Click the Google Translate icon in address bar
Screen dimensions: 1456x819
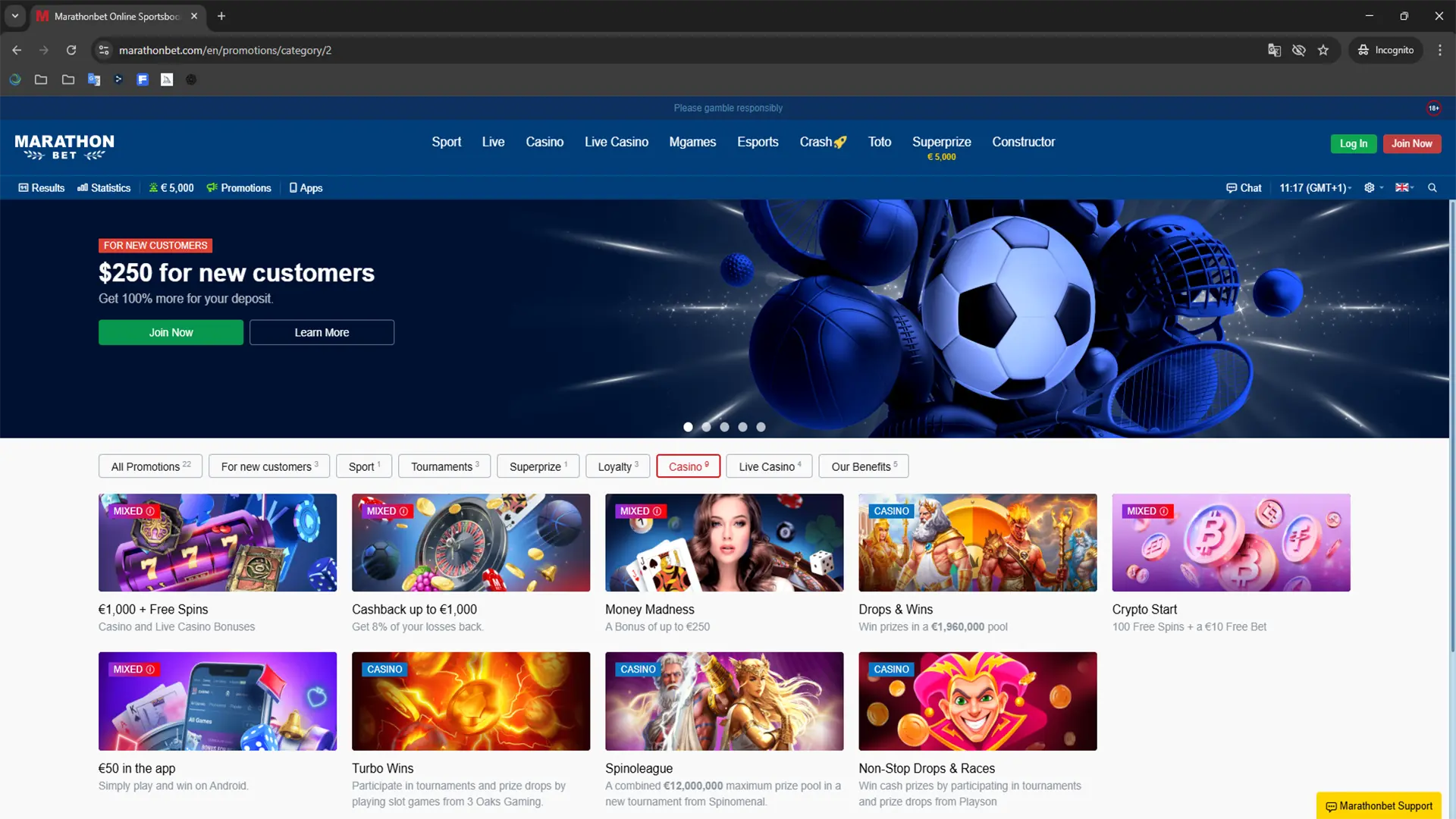(1274, 50)
